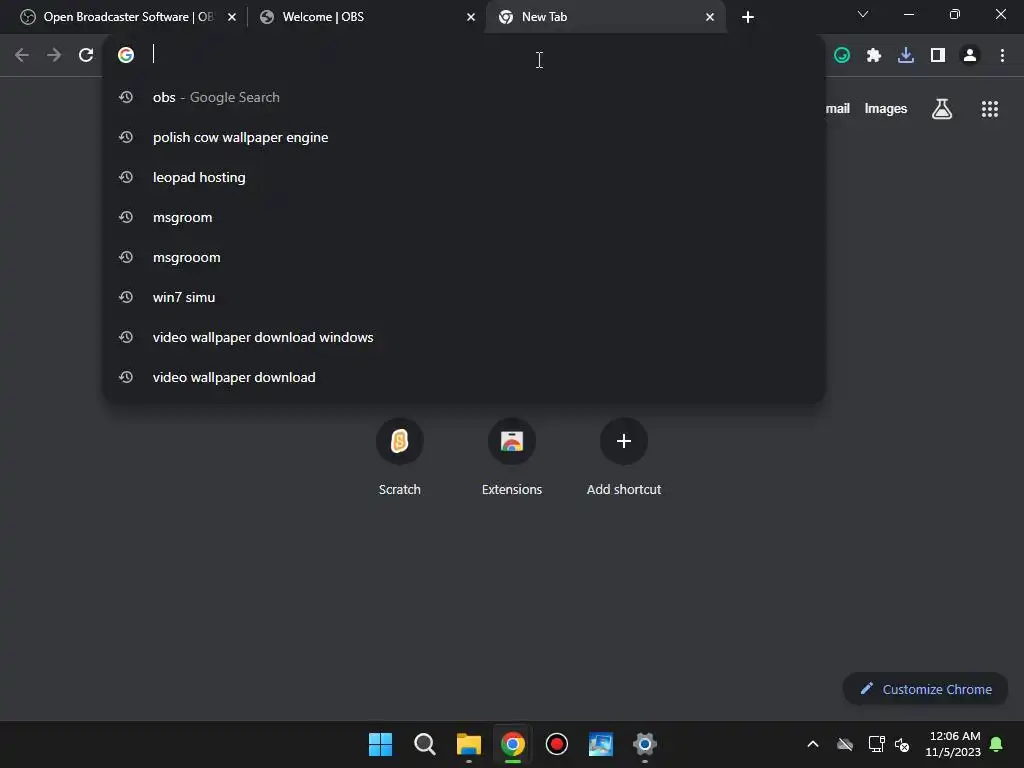Choose the 'obs - Google Search' suggestion
This screenshot has width=1024, height=768.
point(464,97)
